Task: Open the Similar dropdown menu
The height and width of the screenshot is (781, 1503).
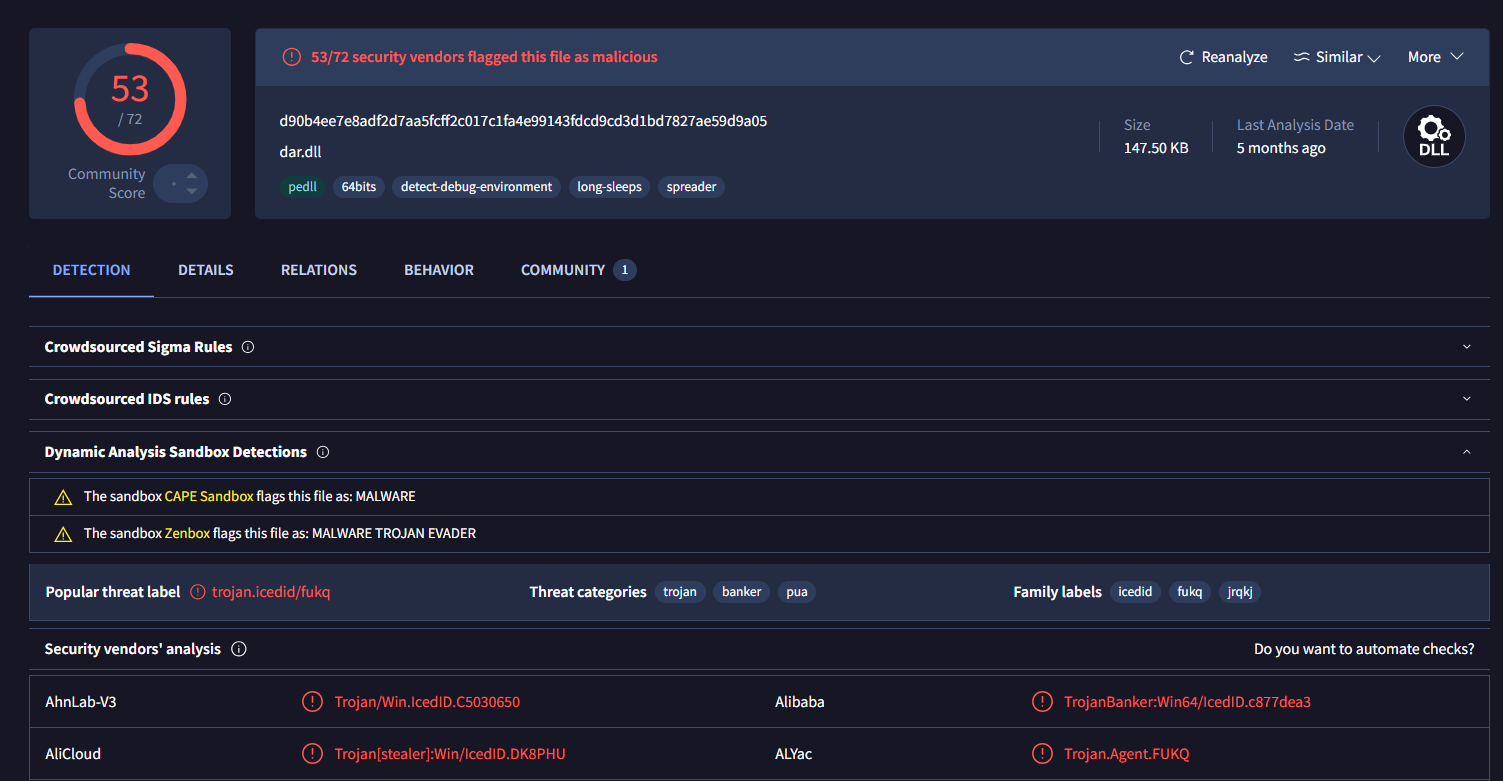Action: pyautogui.click(x=1336, y=57)
